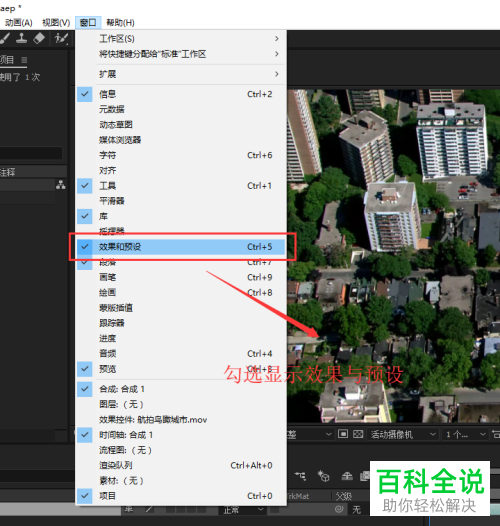Click the project flowchart view icon
500x526 pixels.
point(61,185)
